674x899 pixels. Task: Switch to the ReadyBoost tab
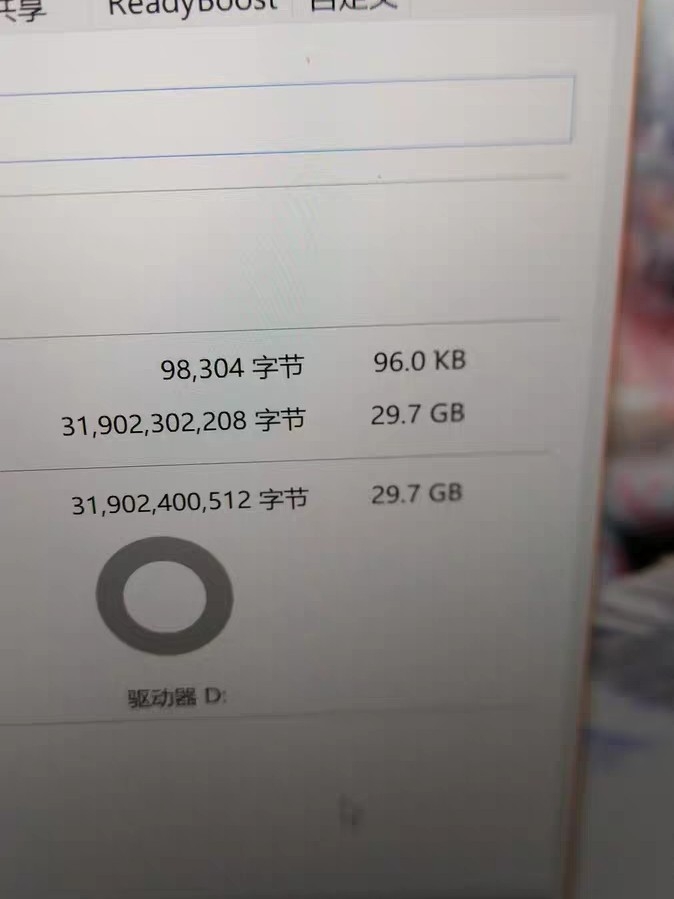pyautogui.click(x=192, y=7)
